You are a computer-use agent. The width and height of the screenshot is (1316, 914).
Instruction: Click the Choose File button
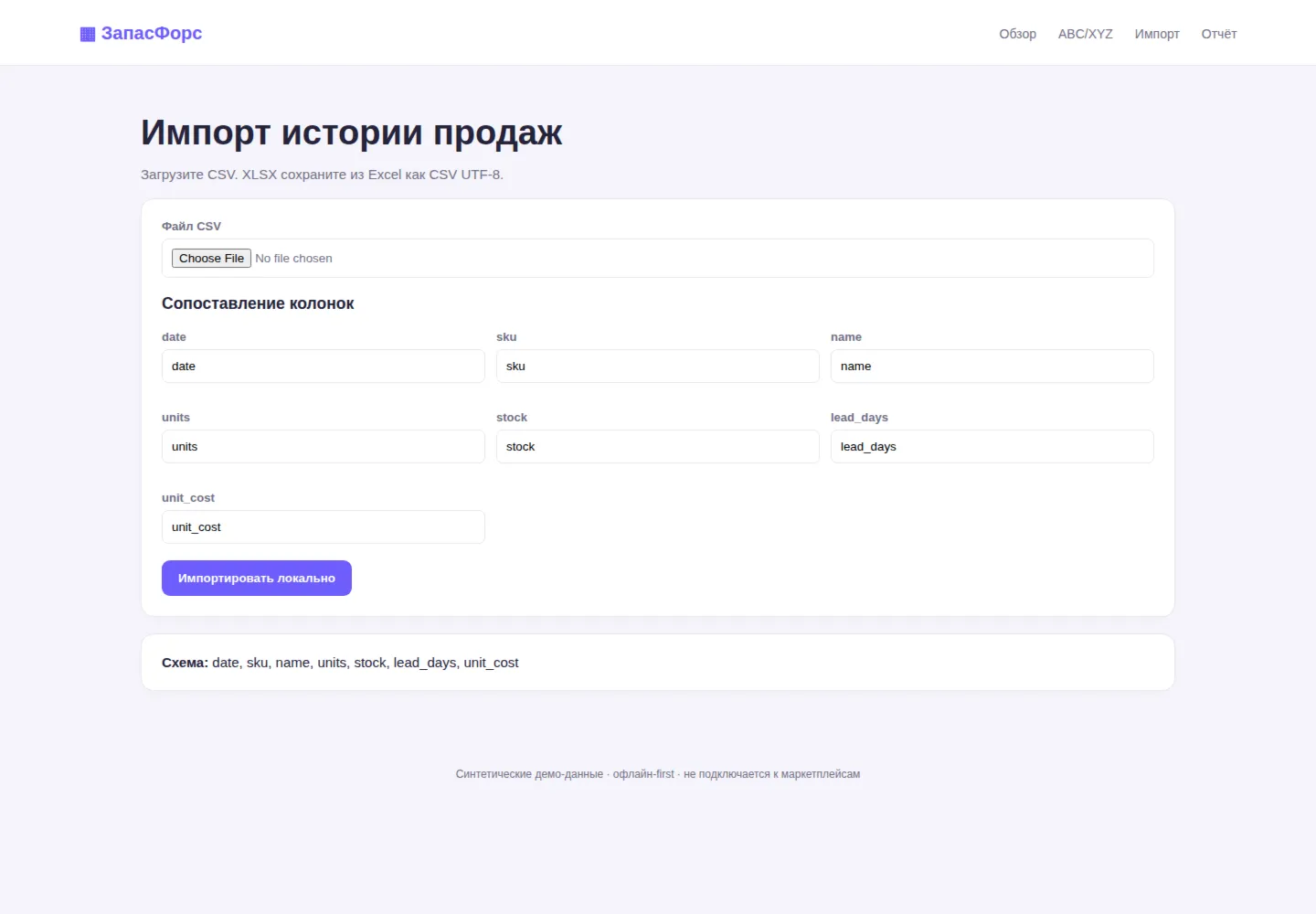tap(211, 259)
